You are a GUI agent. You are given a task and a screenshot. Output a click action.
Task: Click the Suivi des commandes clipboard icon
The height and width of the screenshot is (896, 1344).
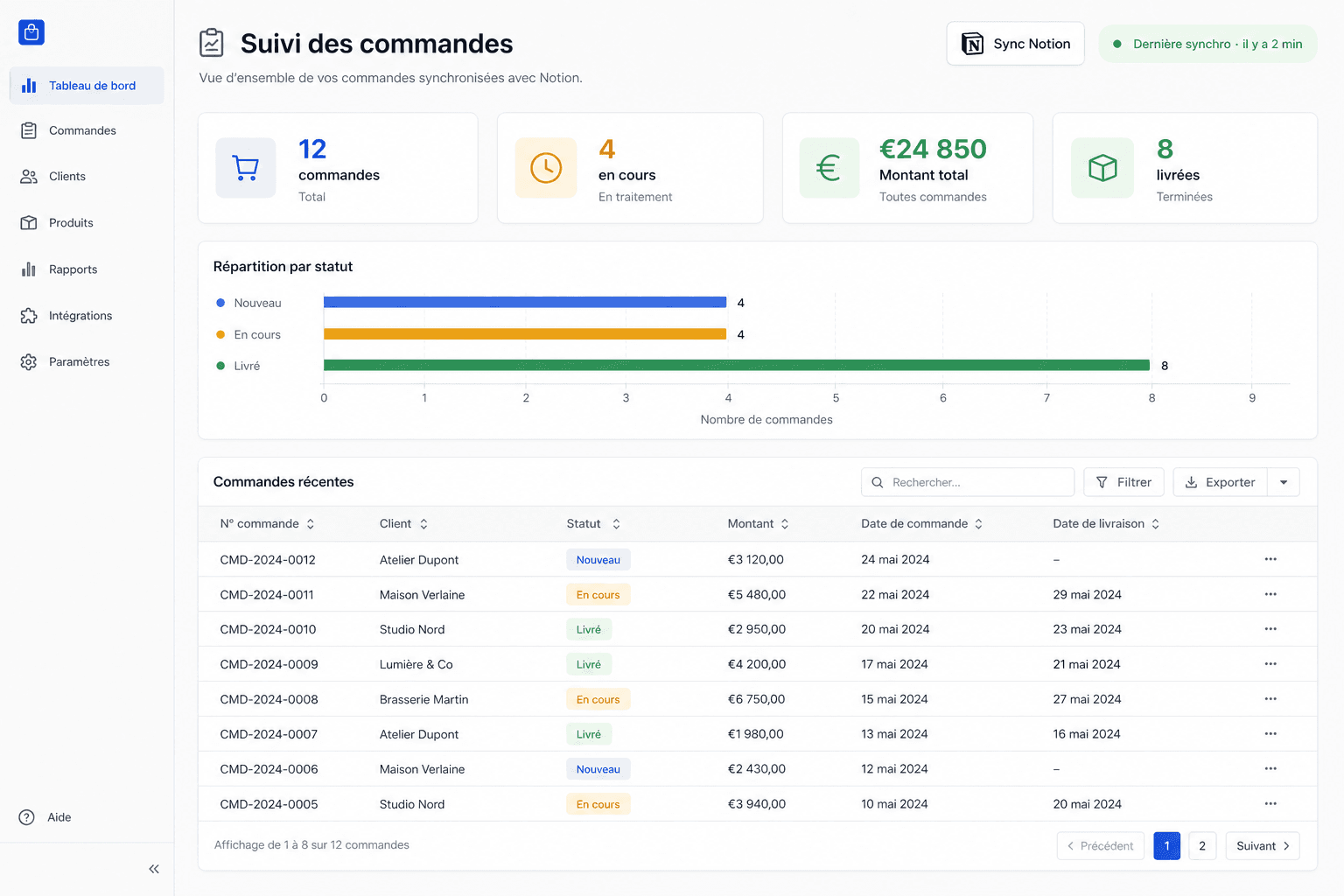pyautogui.click(x=211, y=43)
